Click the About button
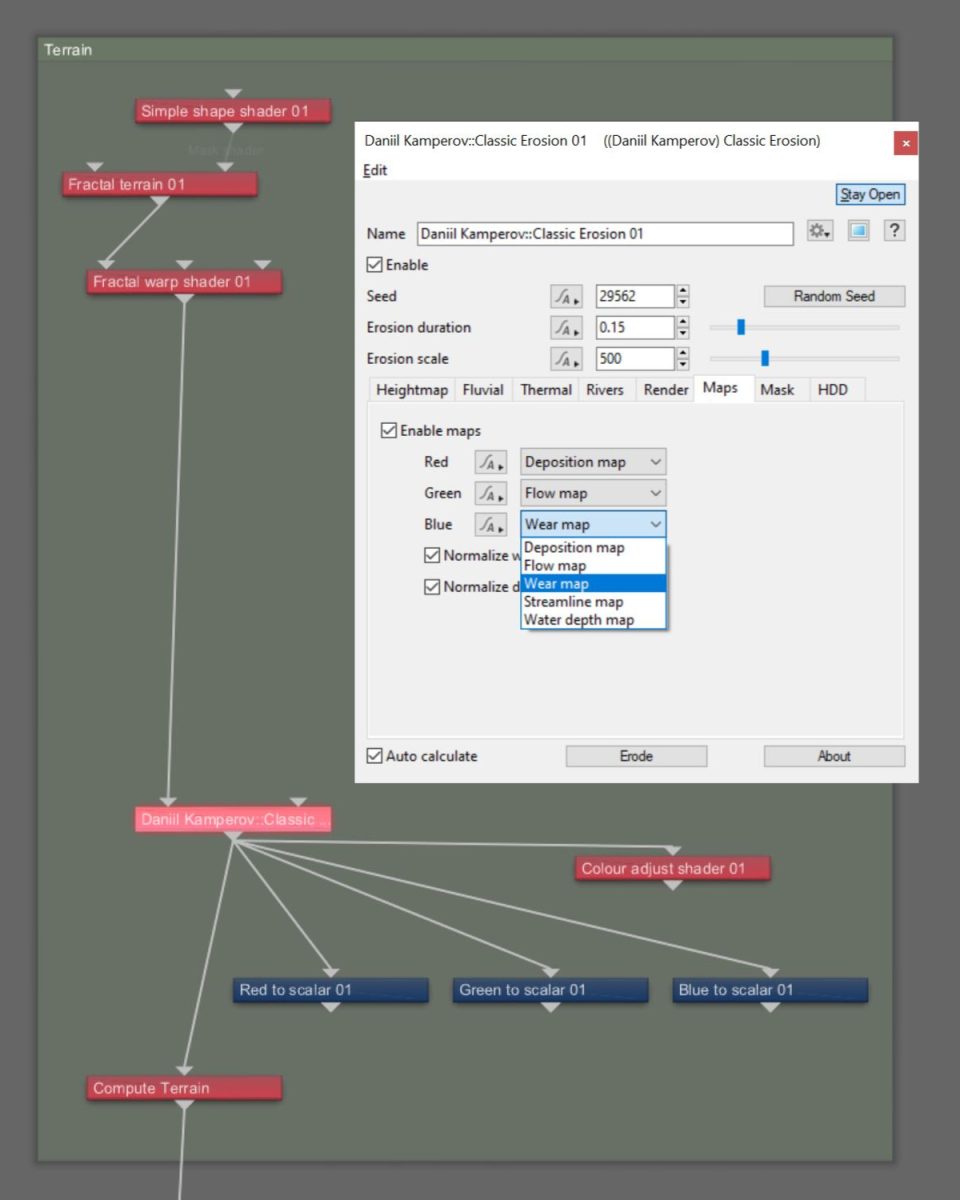 834,756
